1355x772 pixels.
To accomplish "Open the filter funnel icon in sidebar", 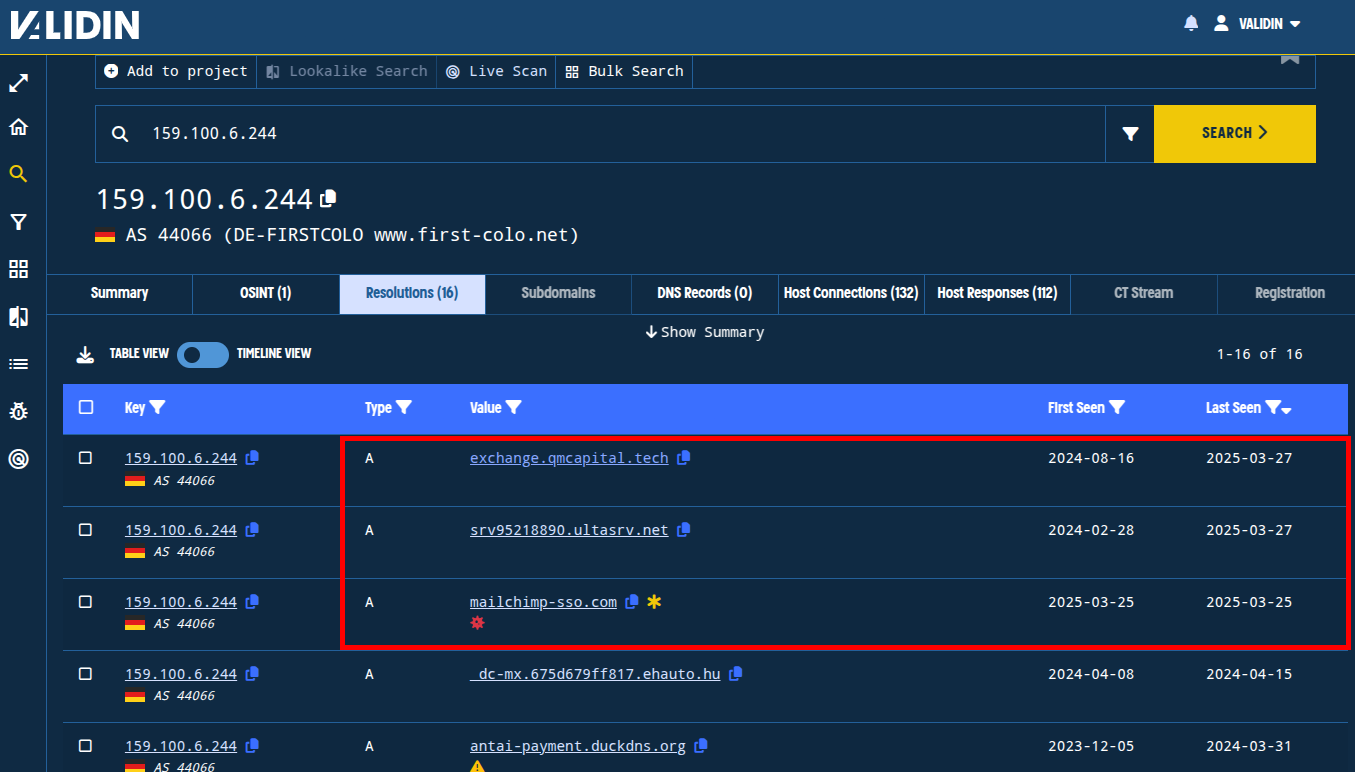I will coord(18,222).
